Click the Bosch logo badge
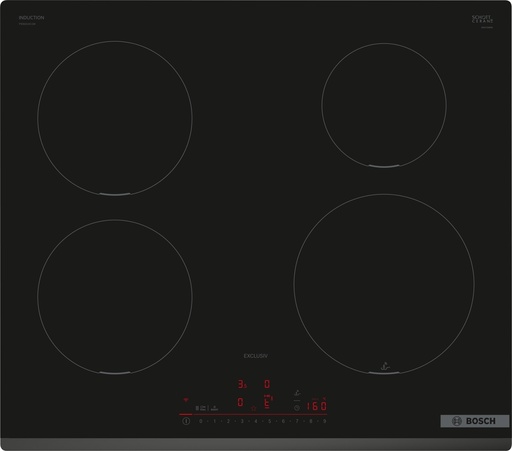Screen dimensions: 512x451 tap(475, 421)
